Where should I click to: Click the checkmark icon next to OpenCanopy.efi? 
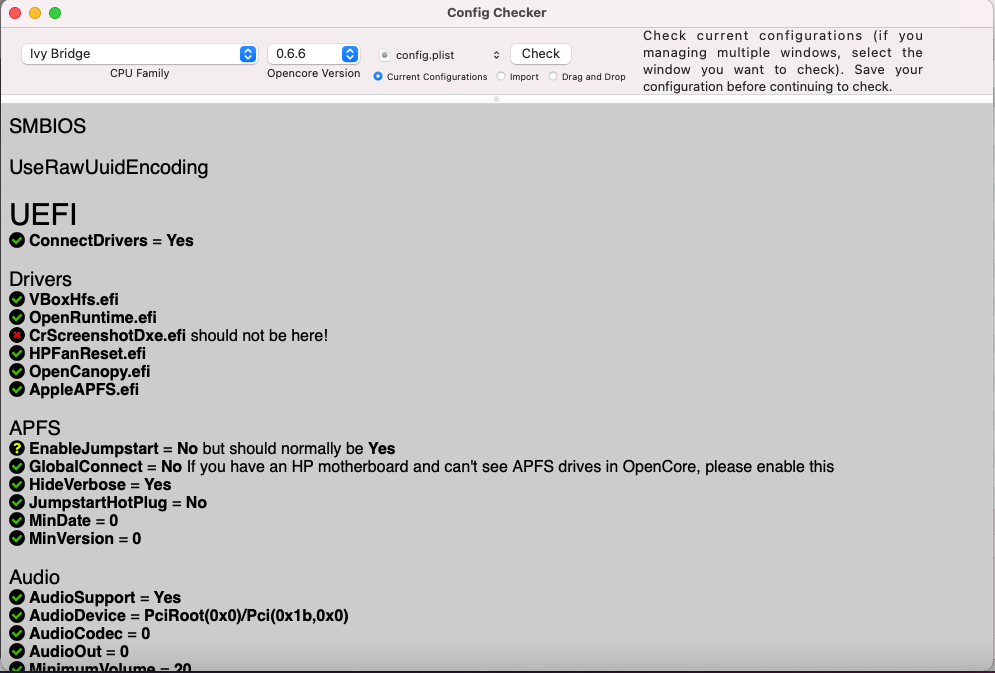[17, 371]
